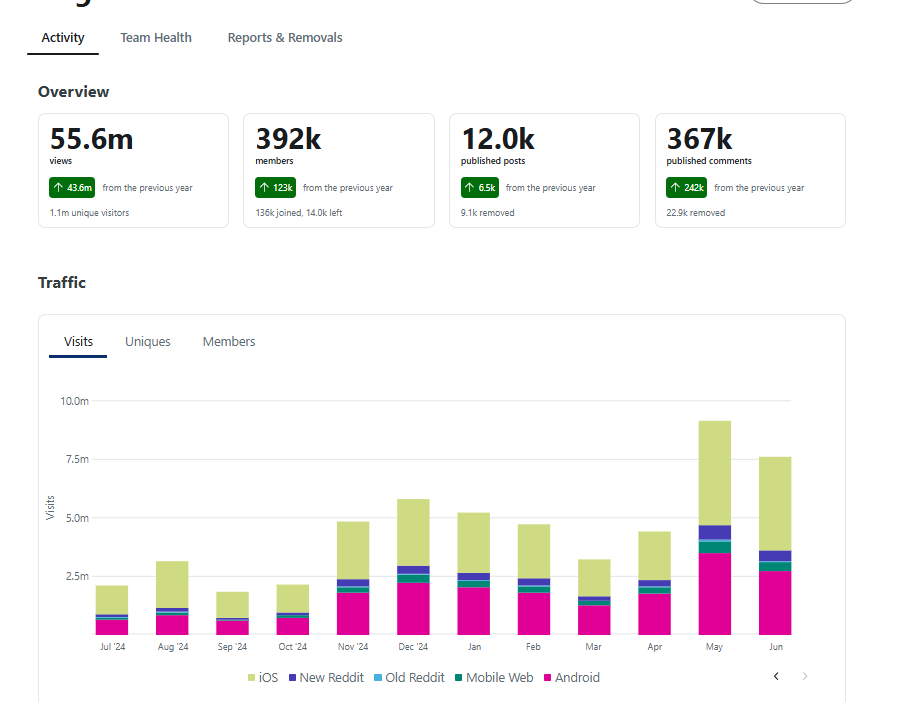Click the 392k members card
Screen dimensions: 914x702
[339, 170]
